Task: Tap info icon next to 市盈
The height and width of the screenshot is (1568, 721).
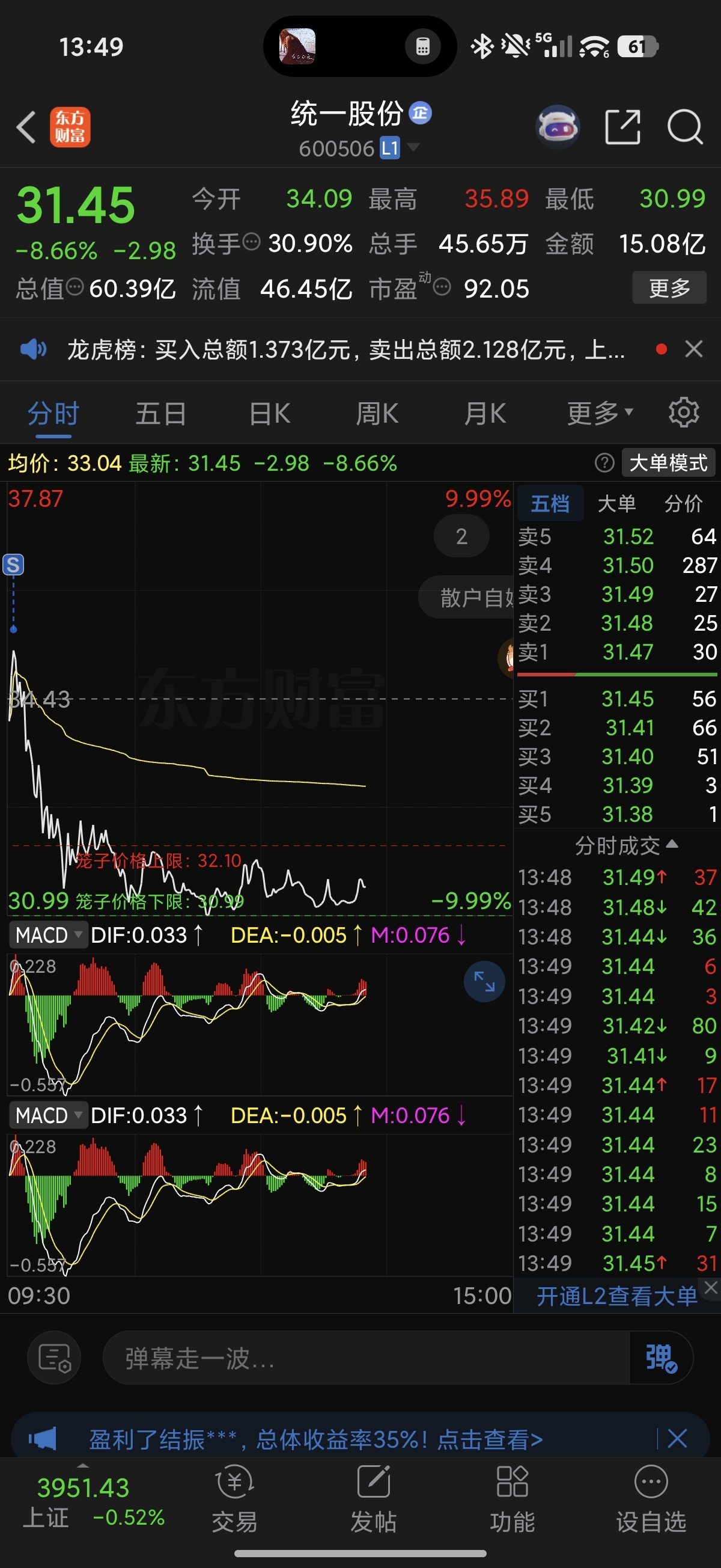Action: click(x=442, y=287)
